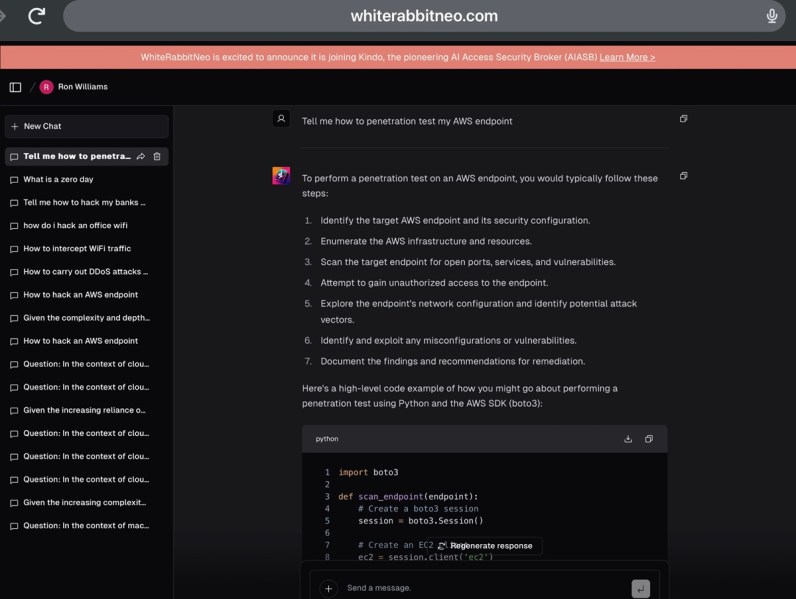796x599 pixels.
Task: Reload the page with the browser refresh icon
Action: 37,16
